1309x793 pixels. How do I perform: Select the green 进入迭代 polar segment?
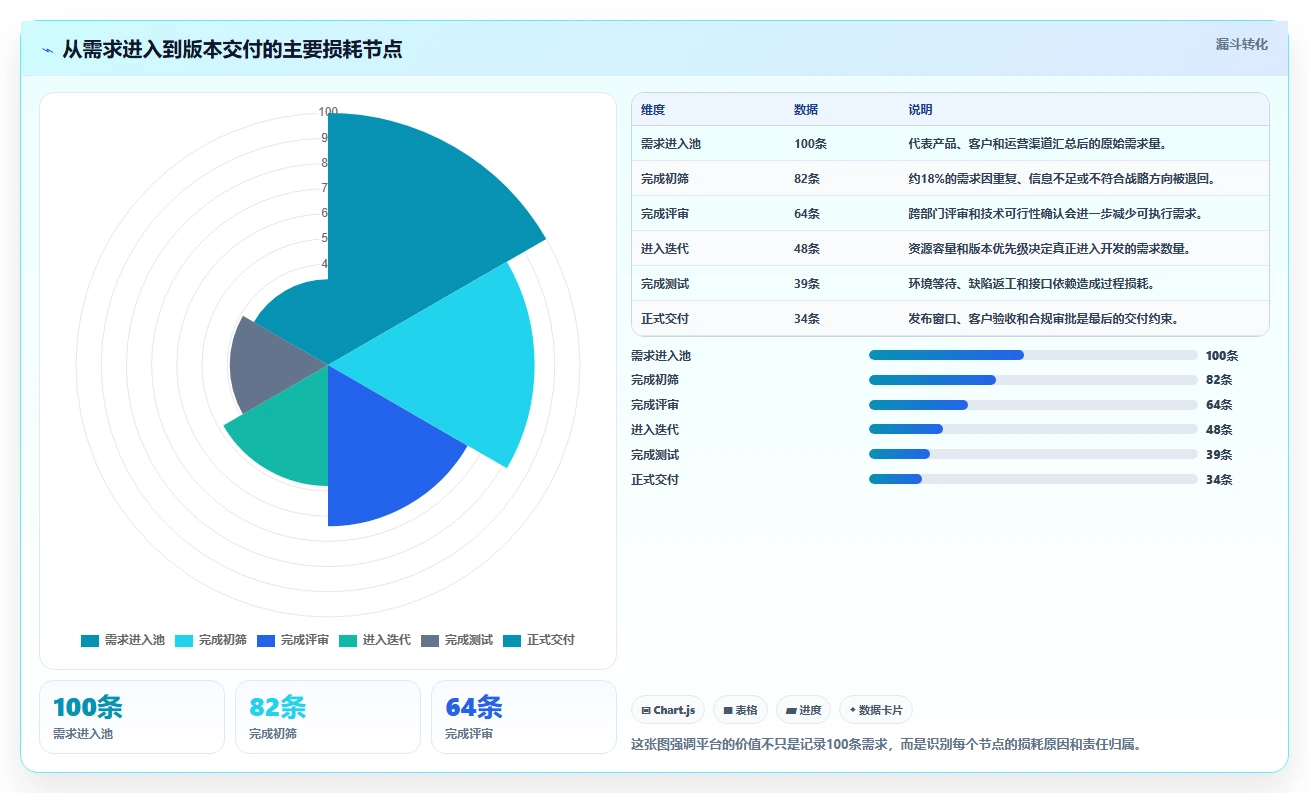pos(290,430)
